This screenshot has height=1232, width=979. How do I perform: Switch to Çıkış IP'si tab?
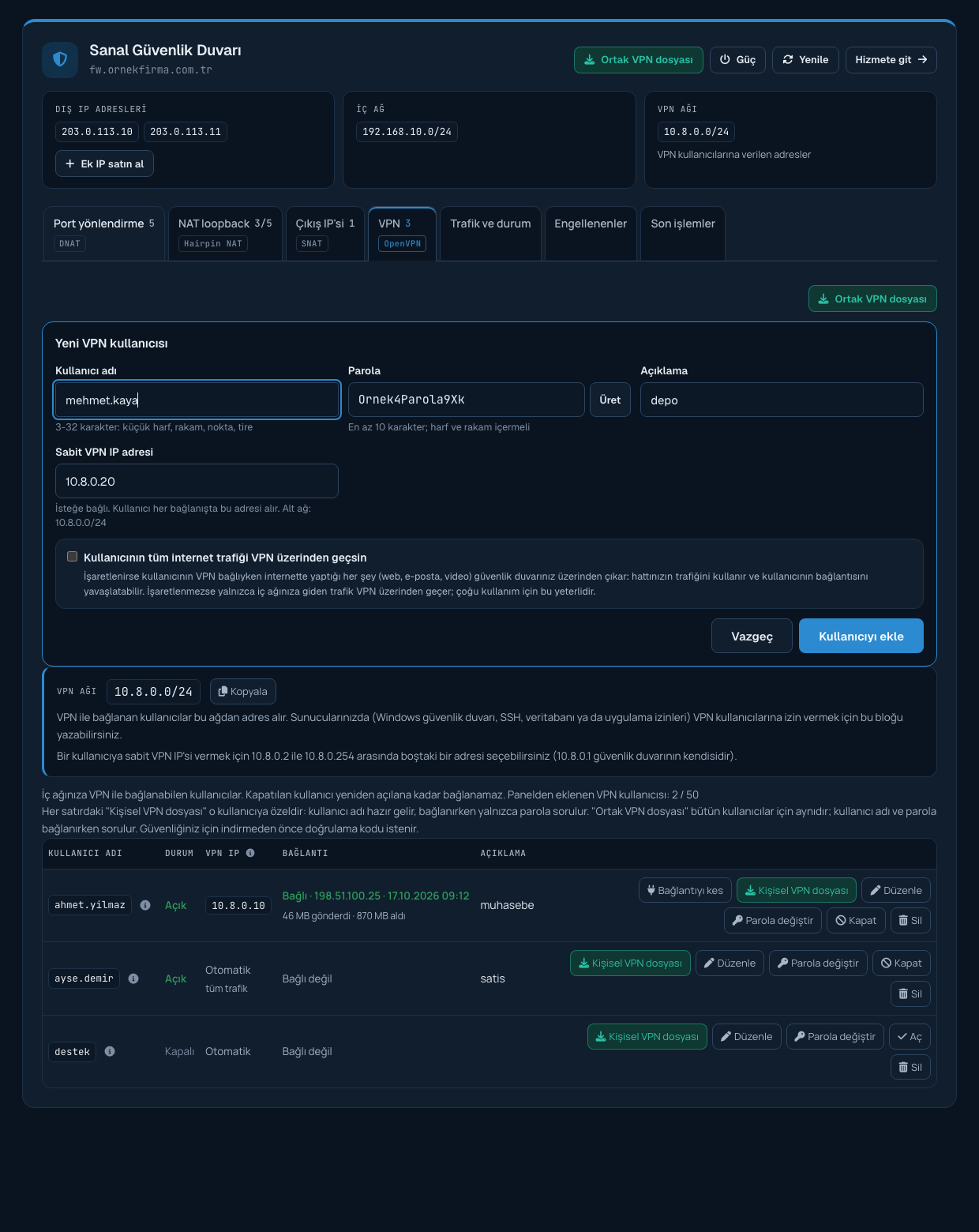[325, 234]
